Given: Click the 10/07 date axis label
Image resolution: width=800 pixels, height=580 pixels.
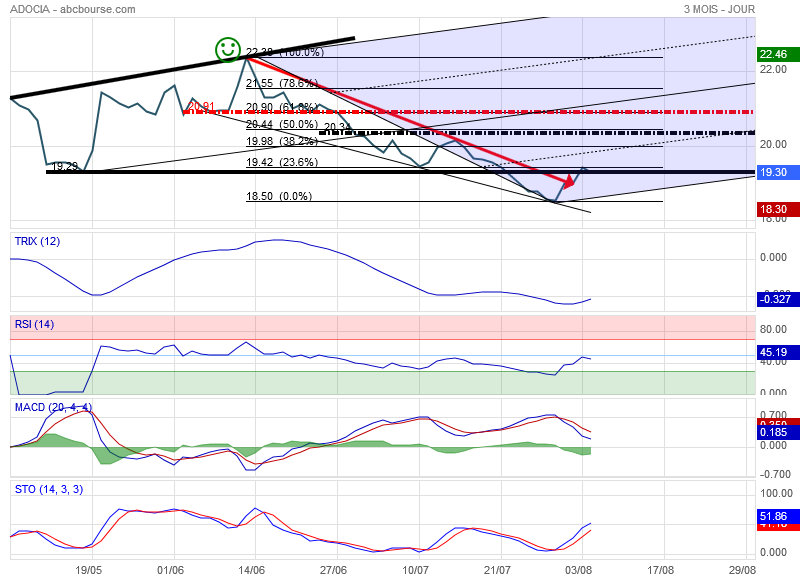Looking at the screenshot, I should click(415, 570).
